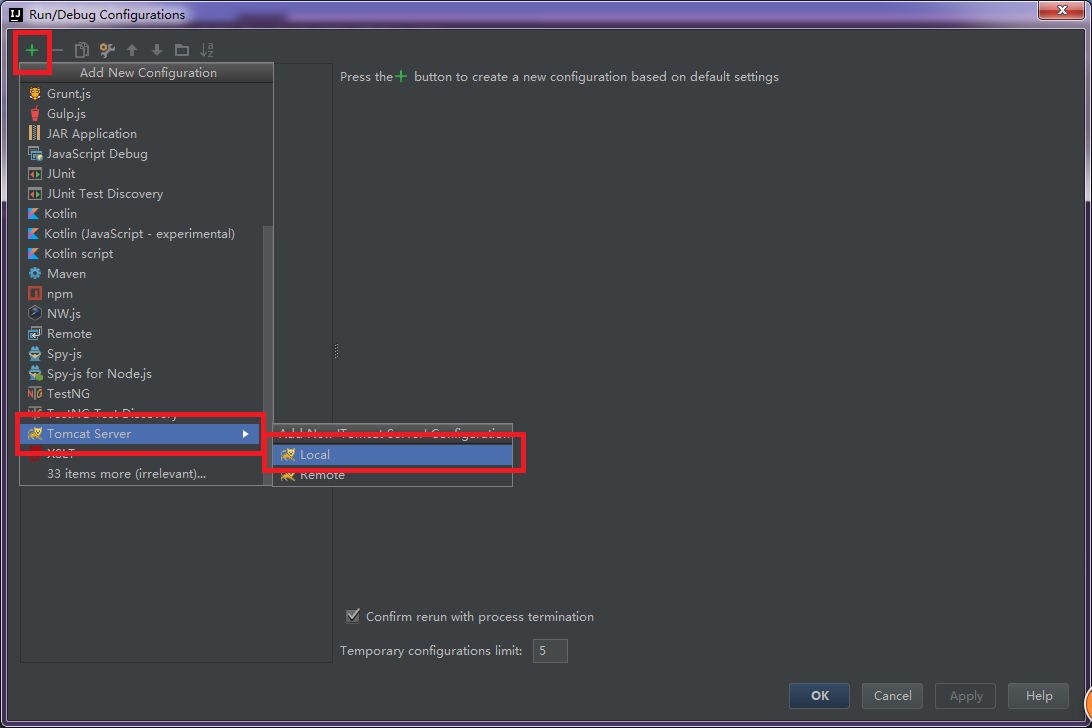
Task: Click the Temporary configurations limit field
Action: [x=550, y=651]
